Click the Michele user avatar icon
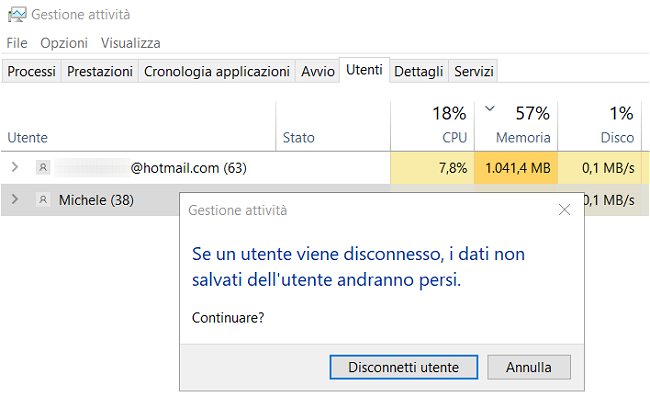 pyautogui.click(x=42, y=200)
